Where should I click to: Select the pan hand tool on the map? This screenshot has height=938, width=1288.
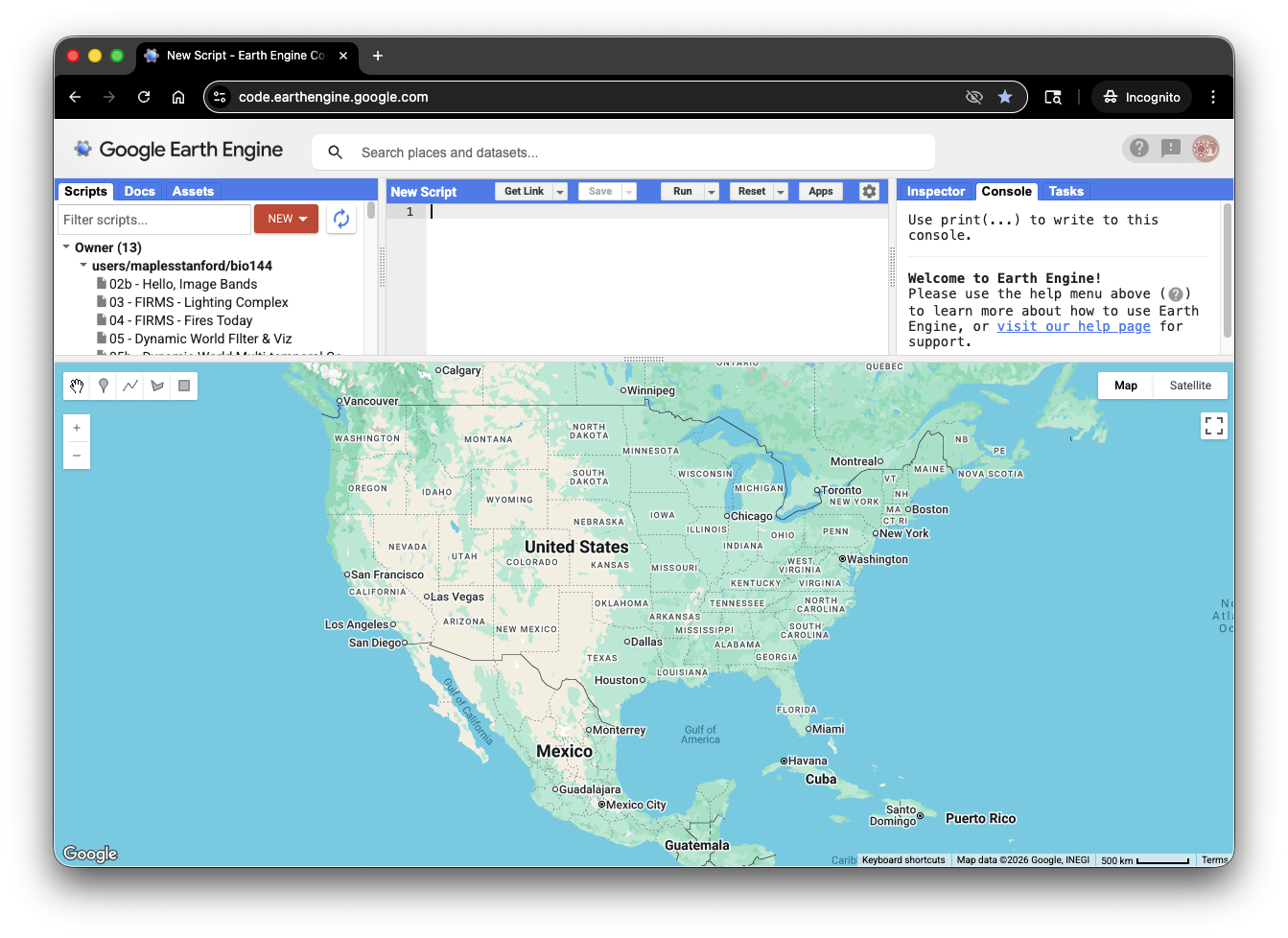click(x=77, y=386)
